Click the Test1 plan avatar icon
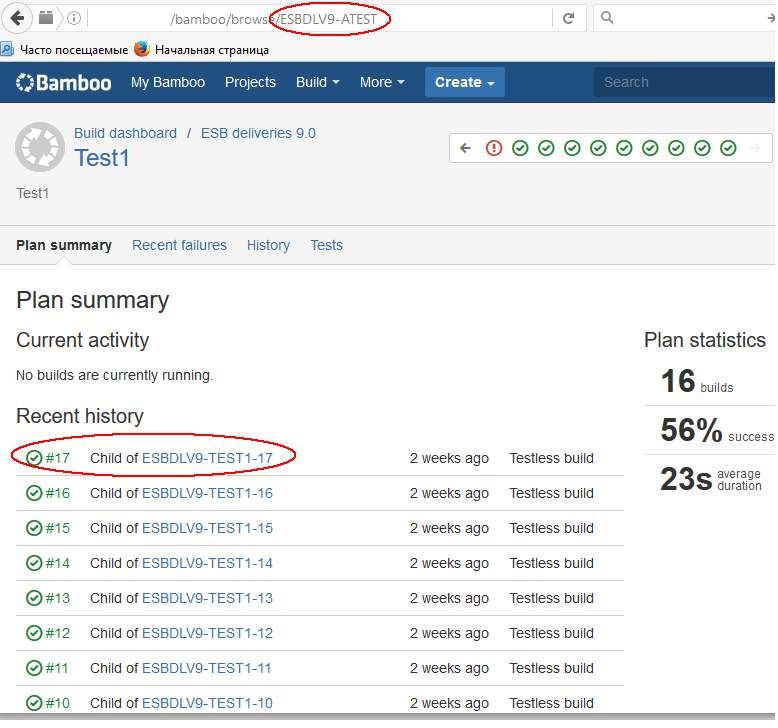Image resolution: width=778 pixels, height=728 pixels. pyautogui.click(x=40, y=147)
